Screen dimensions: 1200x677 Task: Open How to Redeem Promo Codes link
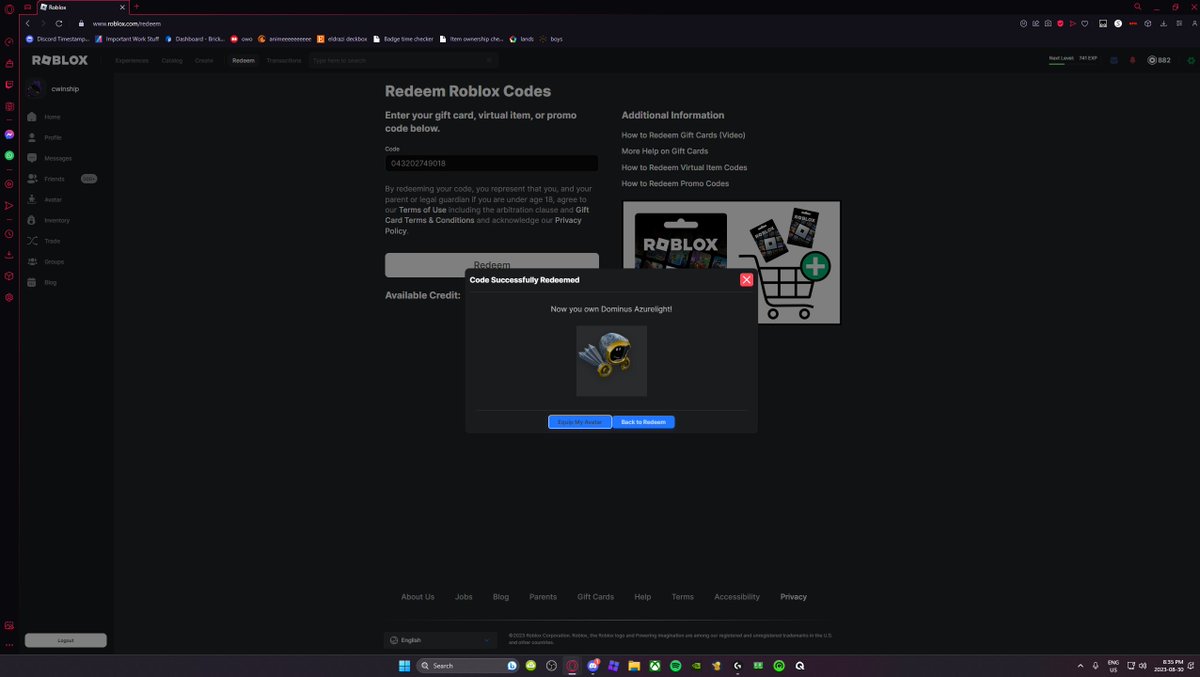(675, 183)
